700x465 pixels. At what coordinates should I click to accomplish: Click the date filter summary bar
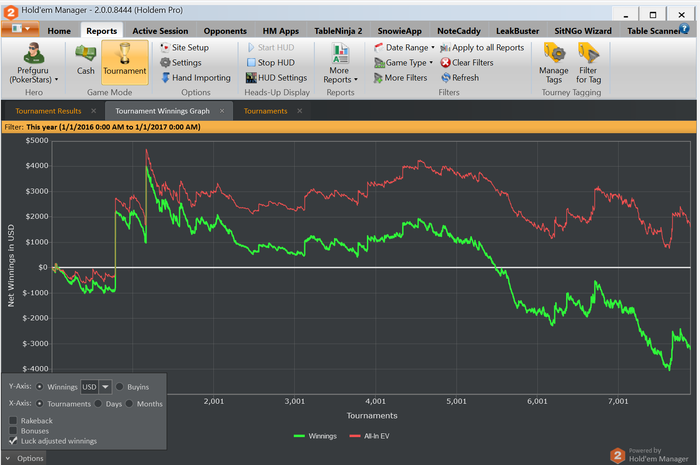click(349, 127)
